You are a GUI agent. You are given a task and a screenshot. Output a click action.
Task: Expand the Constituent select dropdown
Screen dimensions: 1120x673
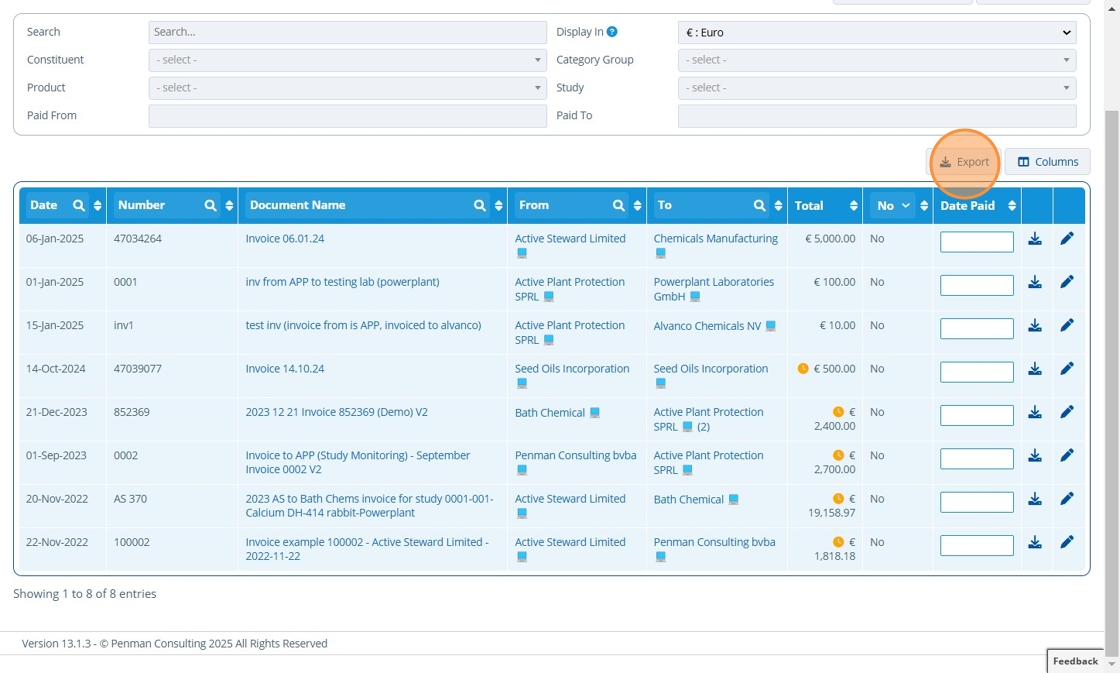click(347, 60)
